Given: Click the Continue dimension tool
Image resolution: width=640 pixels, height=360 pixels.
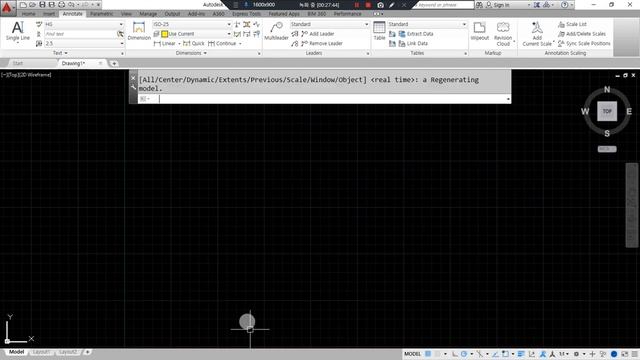Looking at the screenshot, I should (x=222, y=43).
